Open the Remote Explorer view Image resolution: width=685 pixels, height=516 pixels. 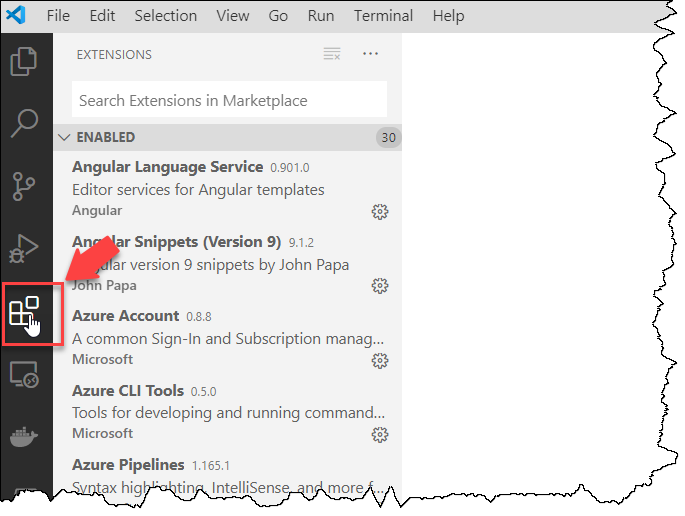24,374
